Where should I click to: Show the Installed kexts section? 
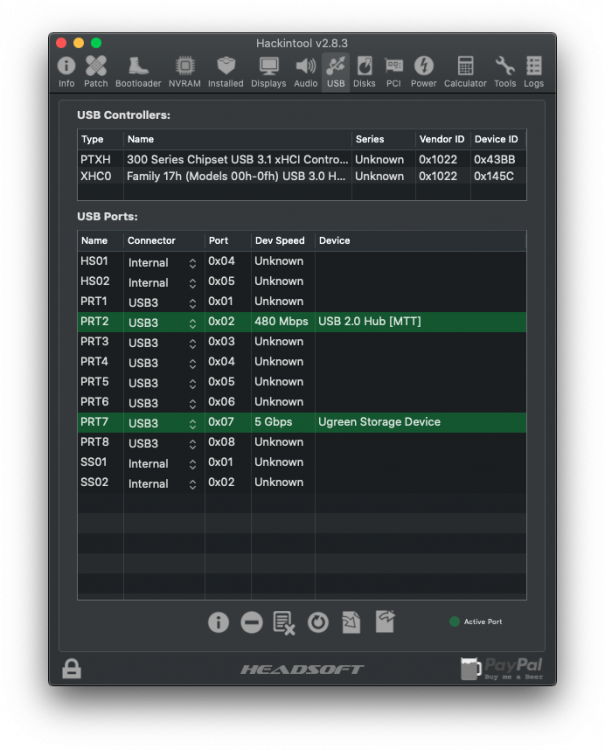(226, 72)
